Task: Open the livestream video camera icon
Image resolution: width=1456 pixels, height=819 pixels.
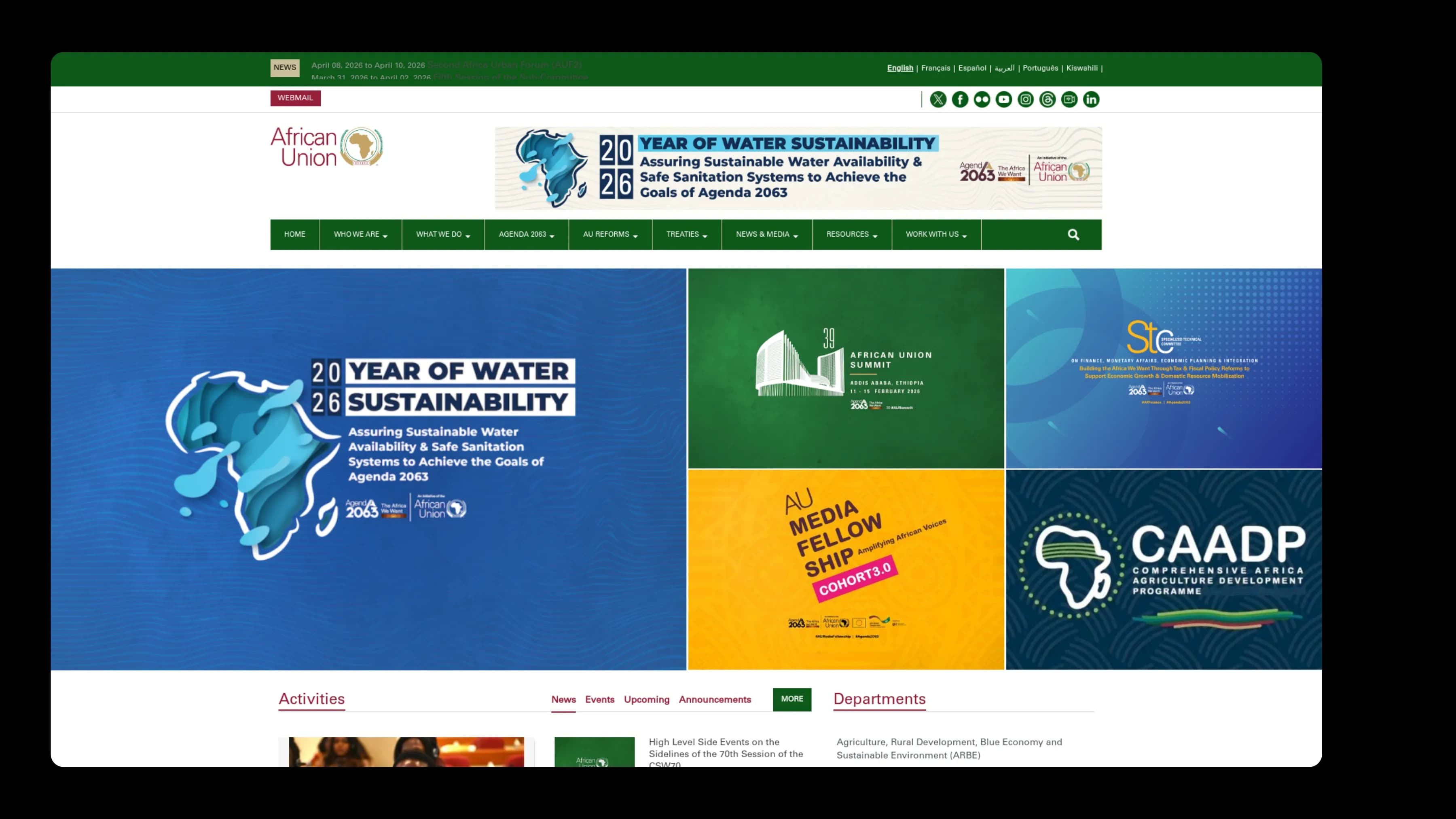Action: pos(1069,99)
